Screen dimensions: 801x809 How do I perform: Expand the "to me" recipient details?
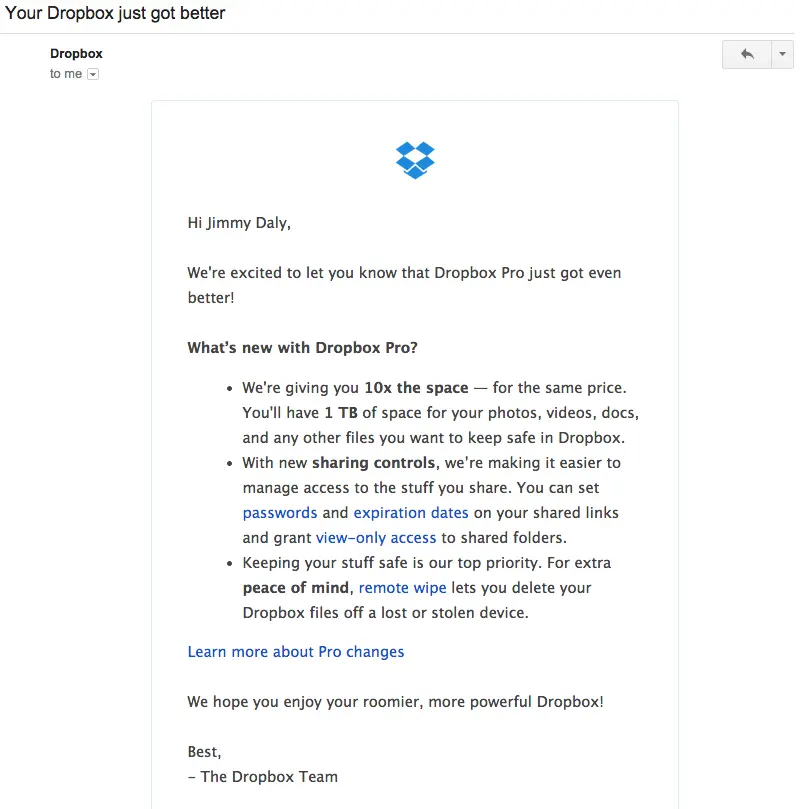pyautogui.click(x=92, y=73)
